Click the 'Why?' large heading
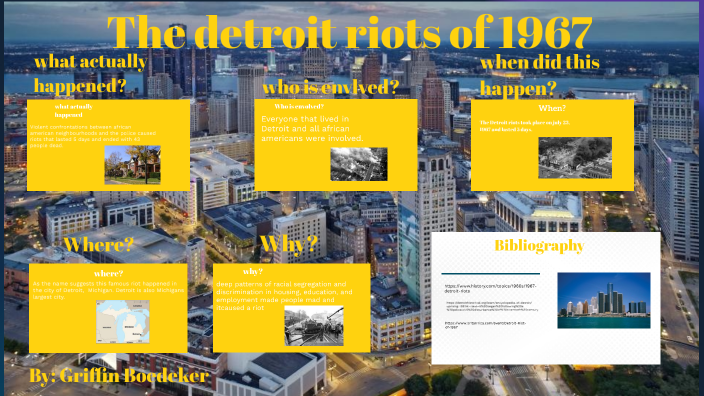Viewport: 704px width, 396px height. (289, 244)
